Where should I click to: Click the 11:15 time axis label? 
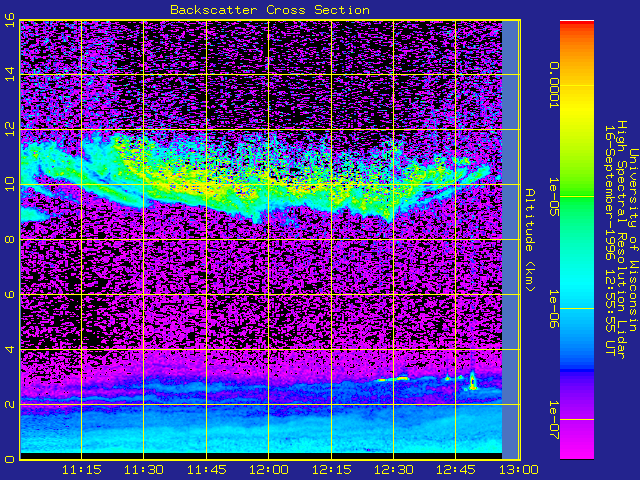point(82,470)
